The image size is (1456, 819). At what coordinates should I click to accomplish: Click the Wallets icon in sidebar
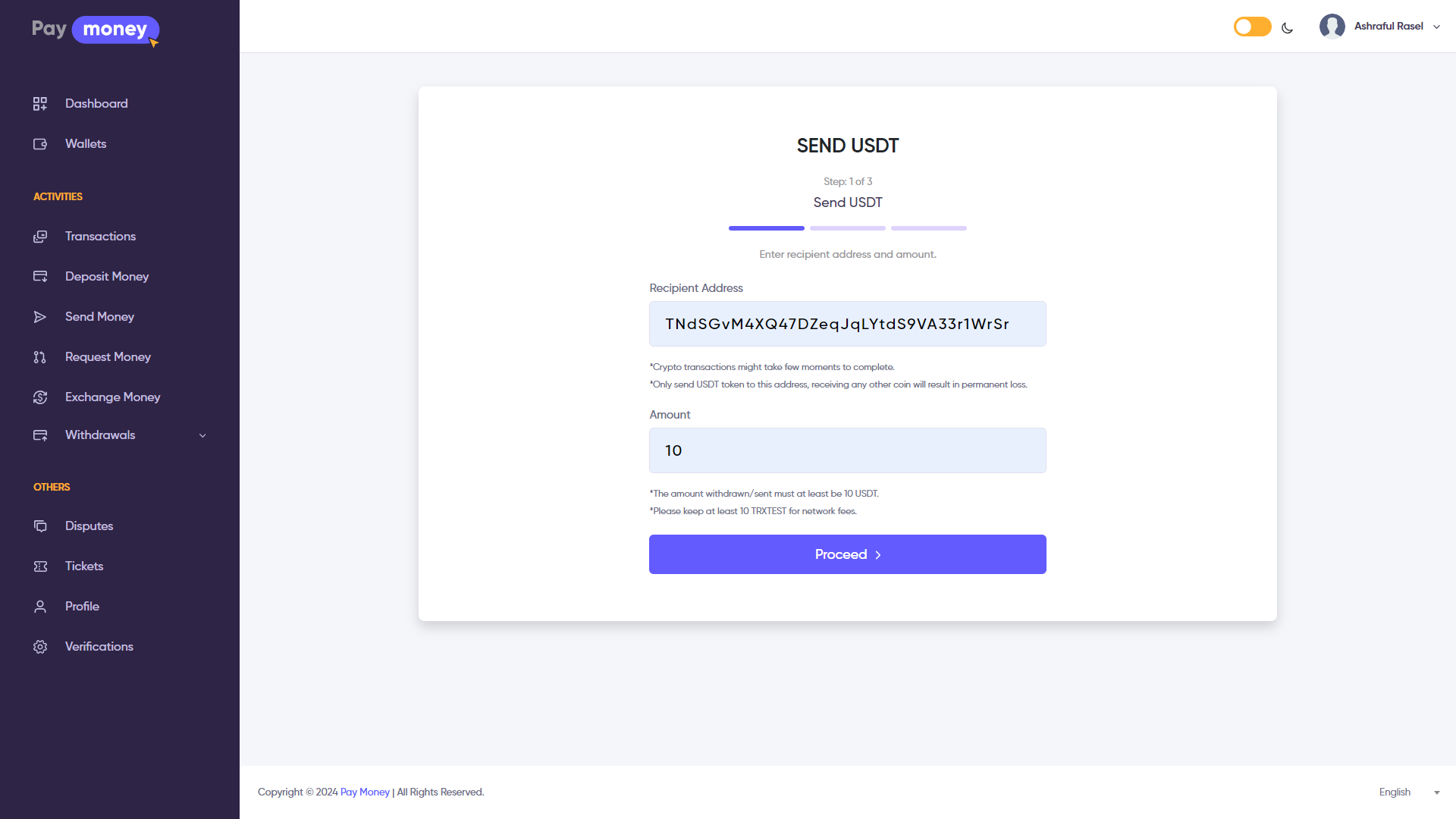tap(40, 144)
